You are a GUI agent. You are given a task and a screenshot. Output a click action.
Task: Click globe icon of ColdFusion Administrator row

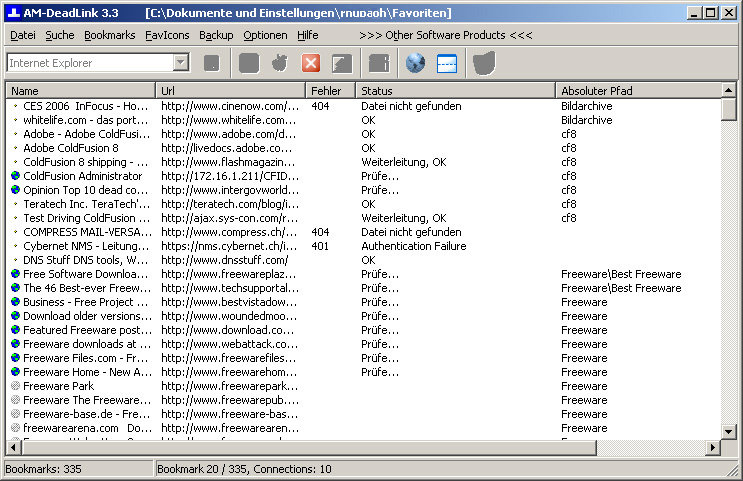(15, 176)
